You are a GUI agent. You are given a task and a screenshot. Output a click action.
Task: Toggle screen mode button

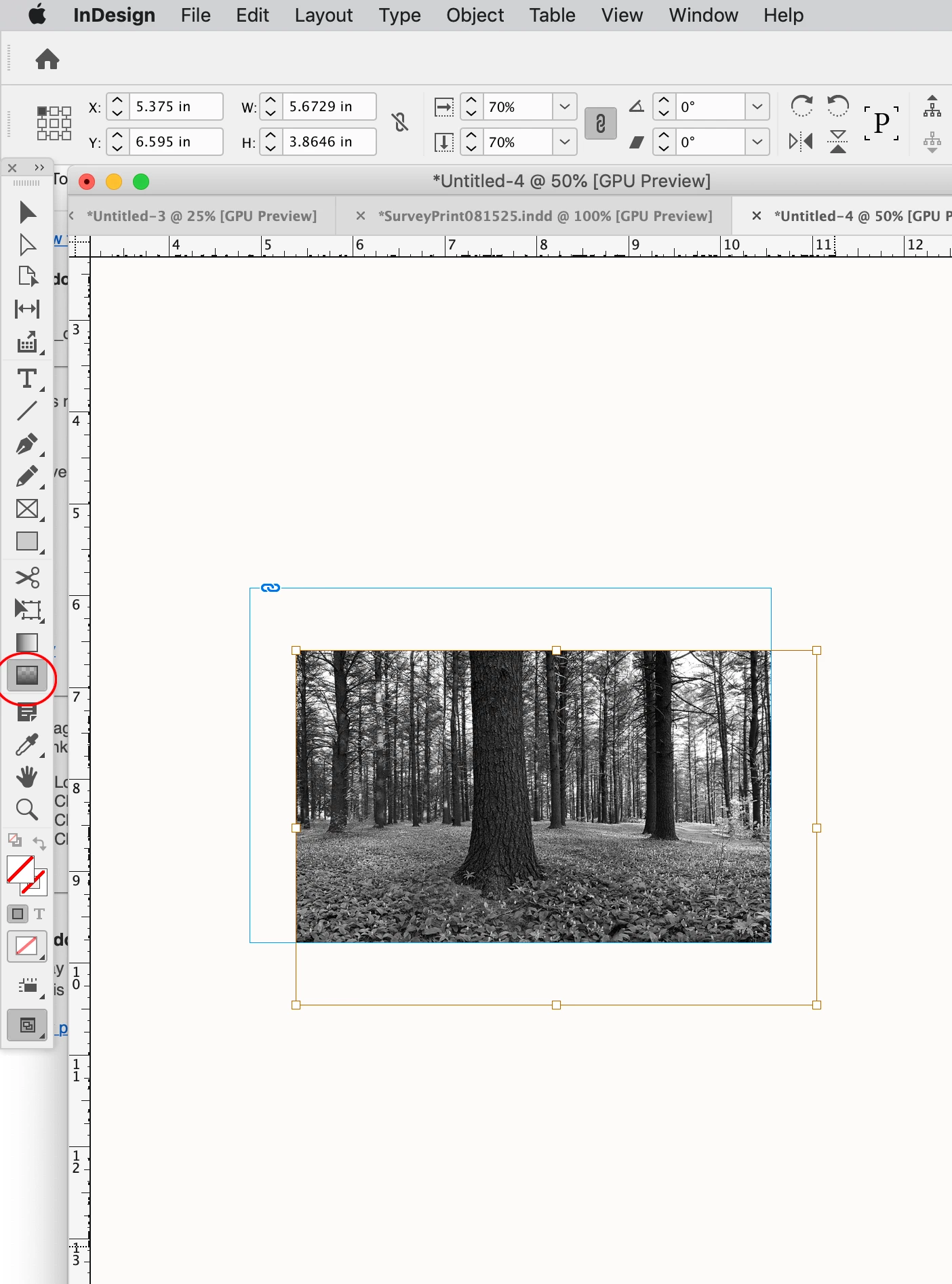click(x=27, y=1025)
